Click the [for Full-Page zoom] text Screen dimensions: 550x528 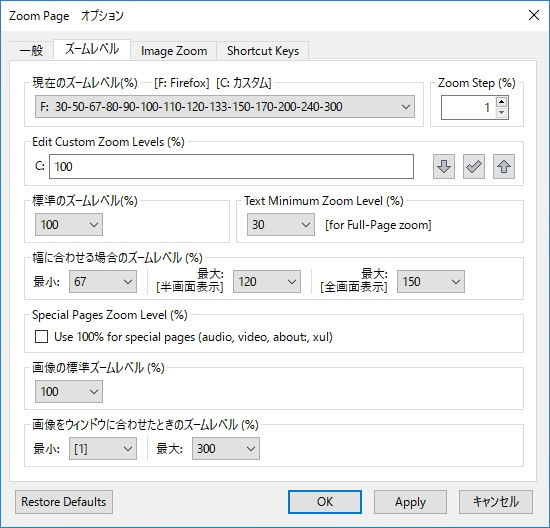point(378,225)
